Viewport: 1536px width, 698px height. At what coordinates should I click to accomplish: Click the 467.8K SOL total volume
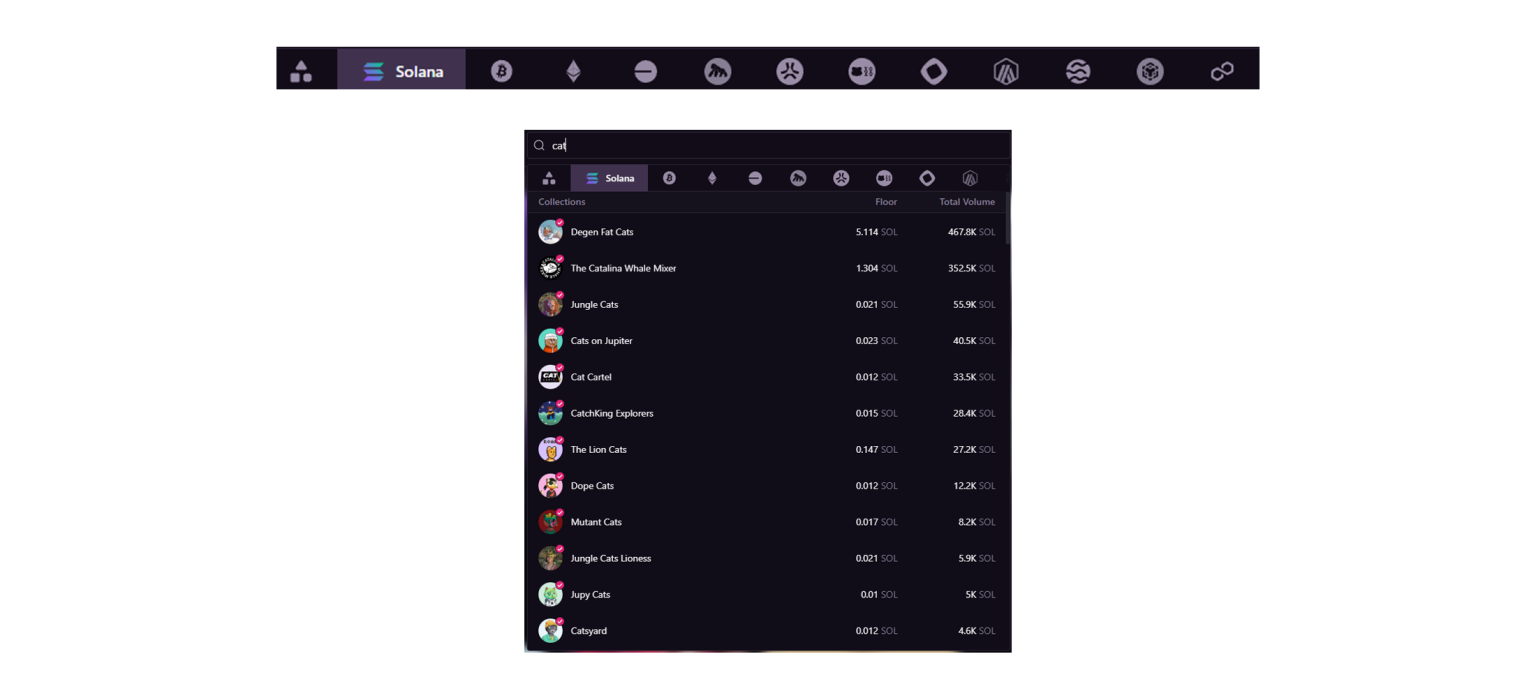(x=972, y=232)
